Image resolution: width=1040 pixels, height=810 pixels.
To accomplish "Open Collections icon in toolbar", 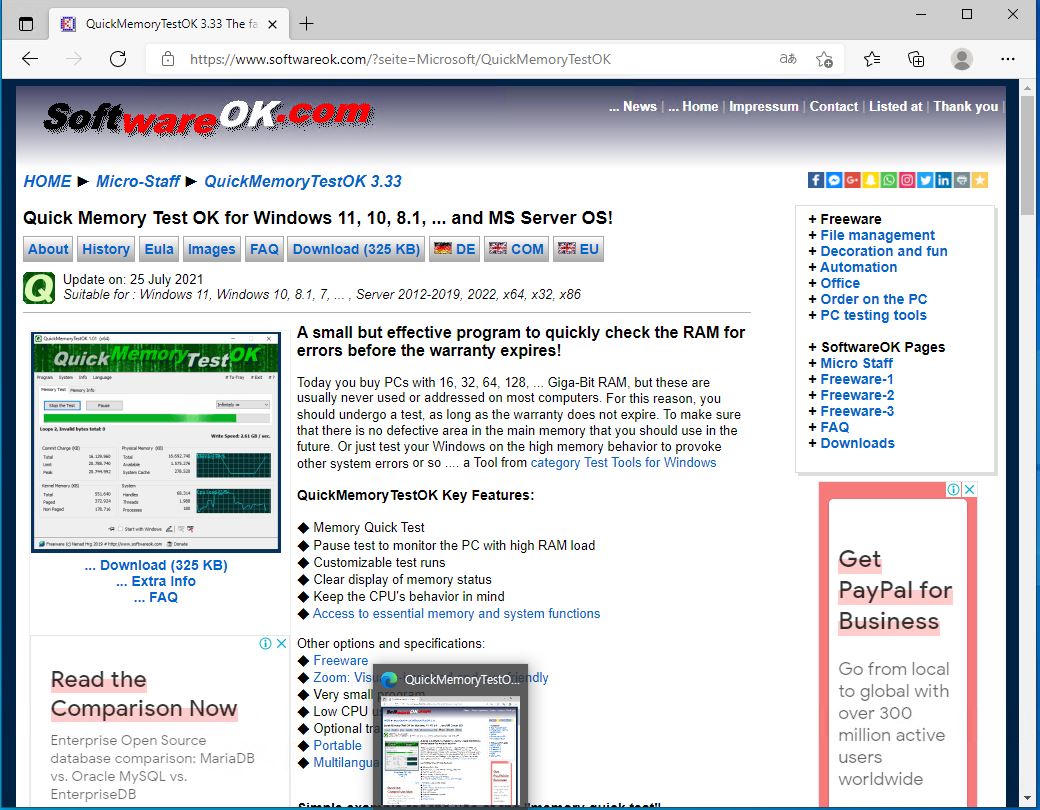I will click(x=916, y=59).
